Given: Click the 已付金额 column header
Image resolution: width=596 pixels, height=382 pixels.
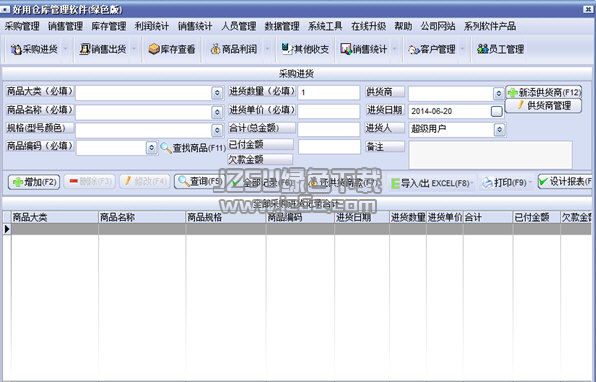Looking at the screenshot, I should click(537, 217).
